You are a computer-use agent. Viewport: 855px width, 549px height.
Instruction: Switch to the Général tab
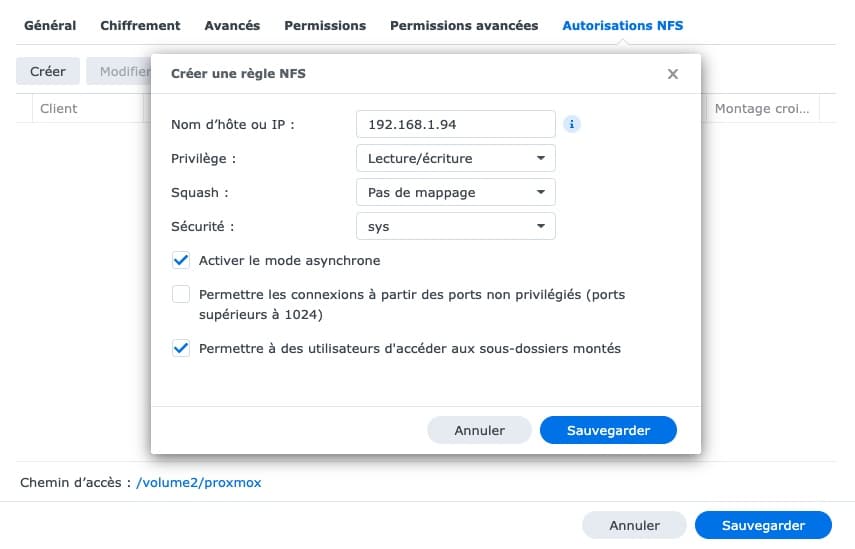[x=50, y=26]
